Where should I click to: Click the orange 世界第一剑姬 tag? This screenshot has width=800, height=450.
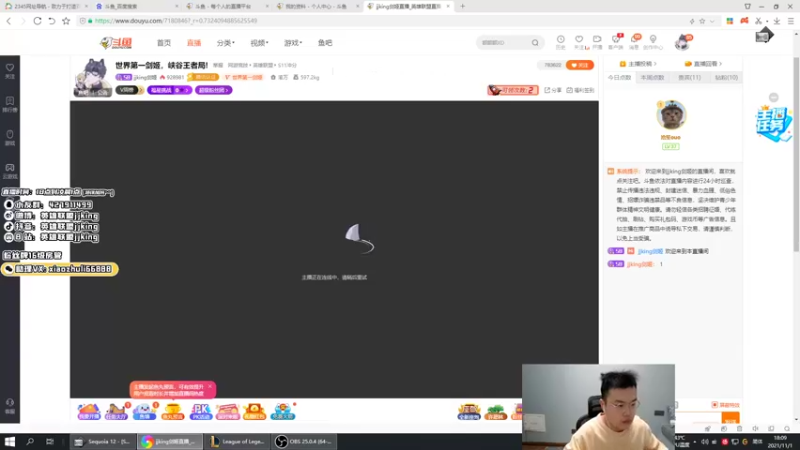click(x=244, y=78)
